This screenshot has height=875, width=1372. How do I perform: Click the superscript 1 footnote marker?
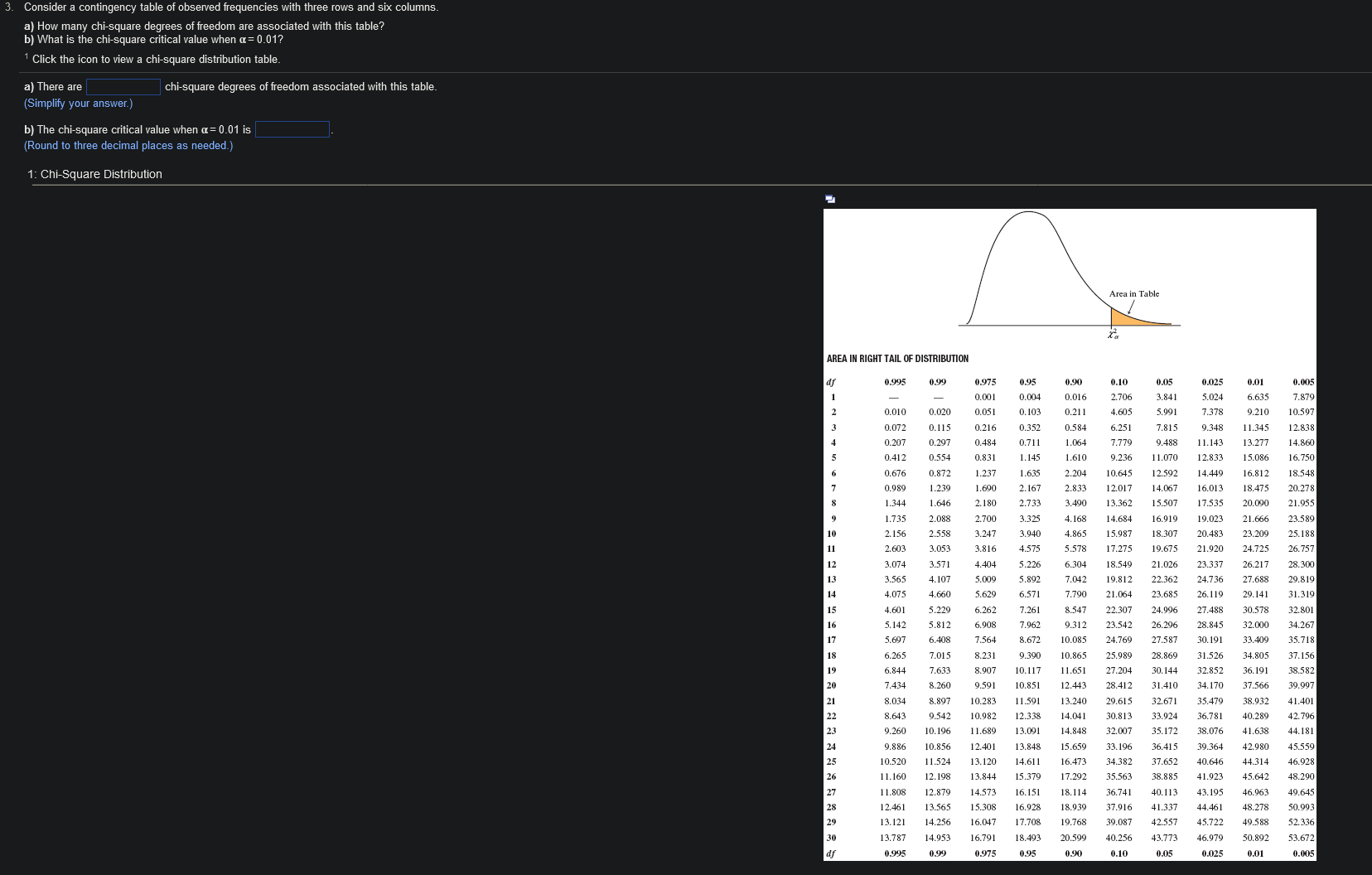coord(27,55)
